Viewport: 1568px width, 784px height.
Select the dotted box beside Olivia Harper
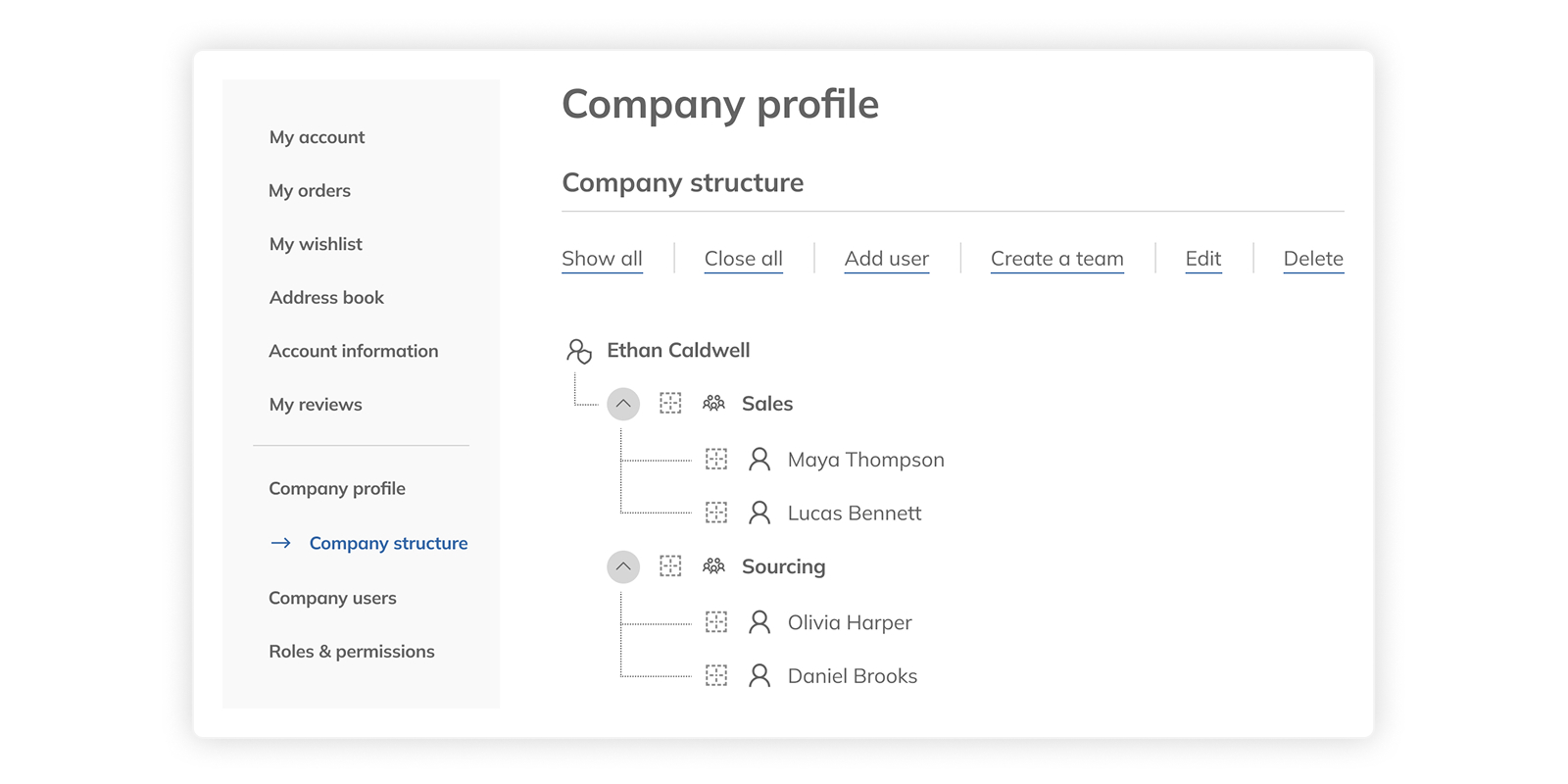716,622
